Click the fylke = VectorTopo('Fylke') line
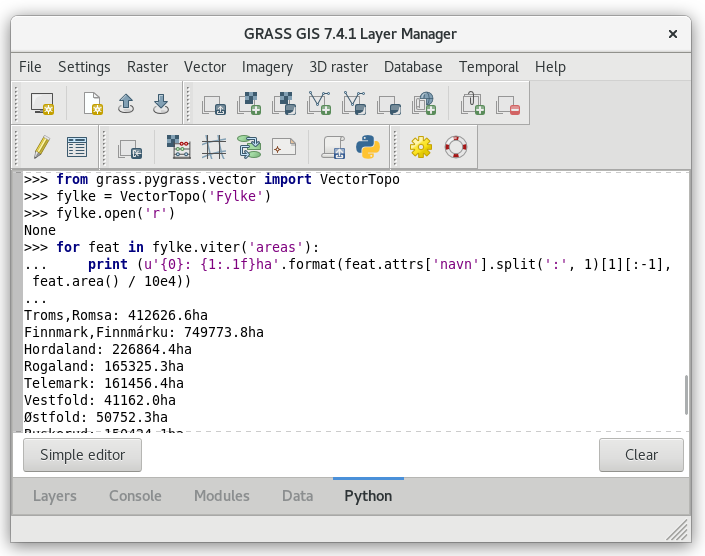The width and height of the screenshot is (705, 556). pyautogui.click(x=147, y=196)
